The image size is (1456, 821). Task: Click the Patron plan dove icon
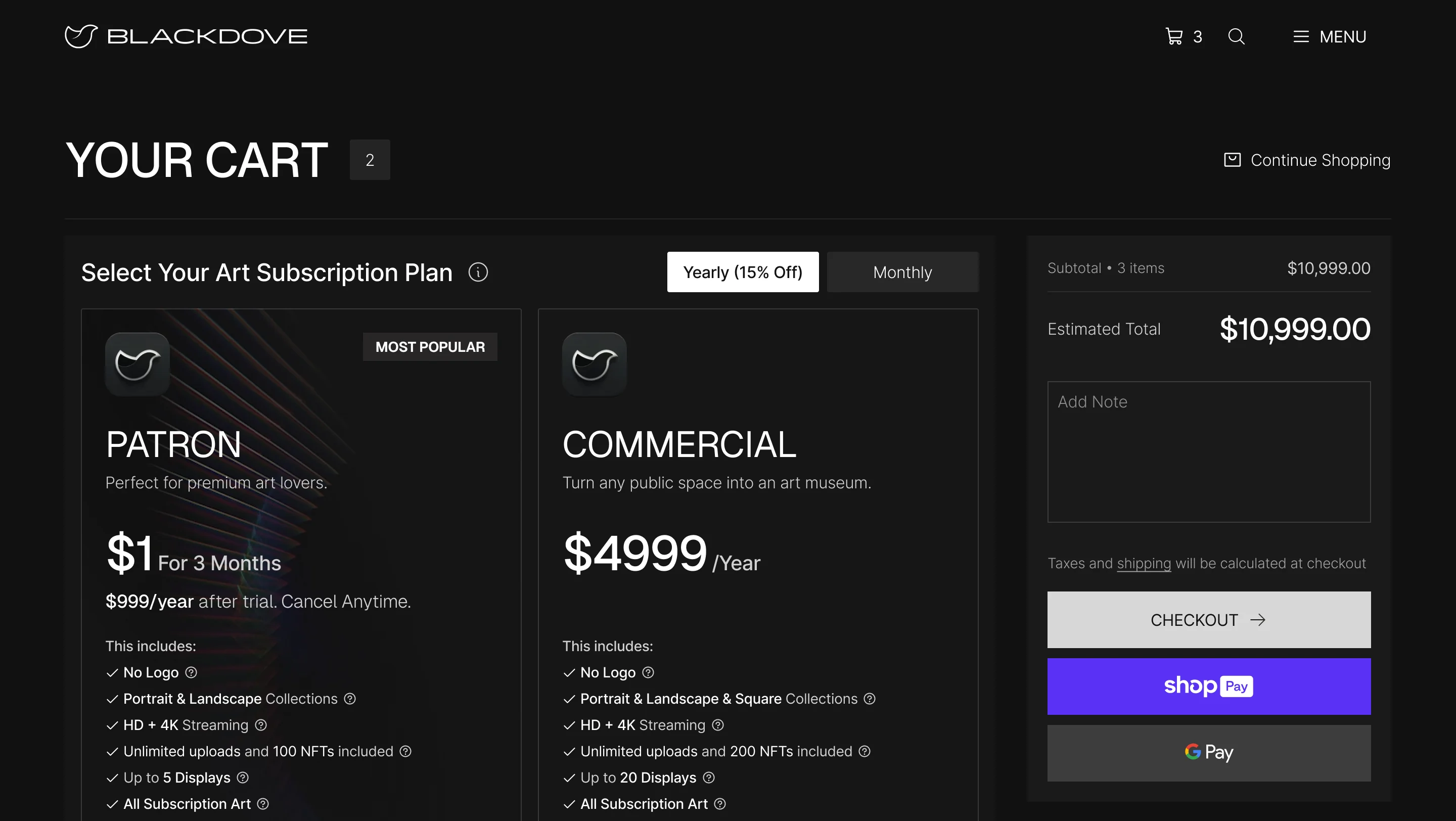tap(138, 364)
